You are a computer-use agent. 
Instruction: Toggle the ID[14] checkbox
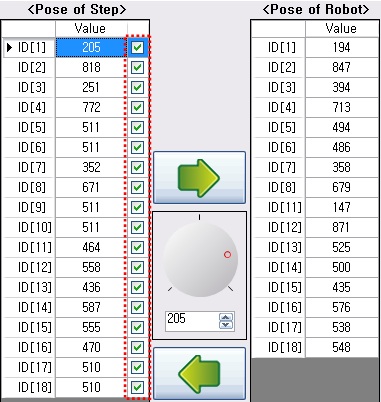[137, 307]
